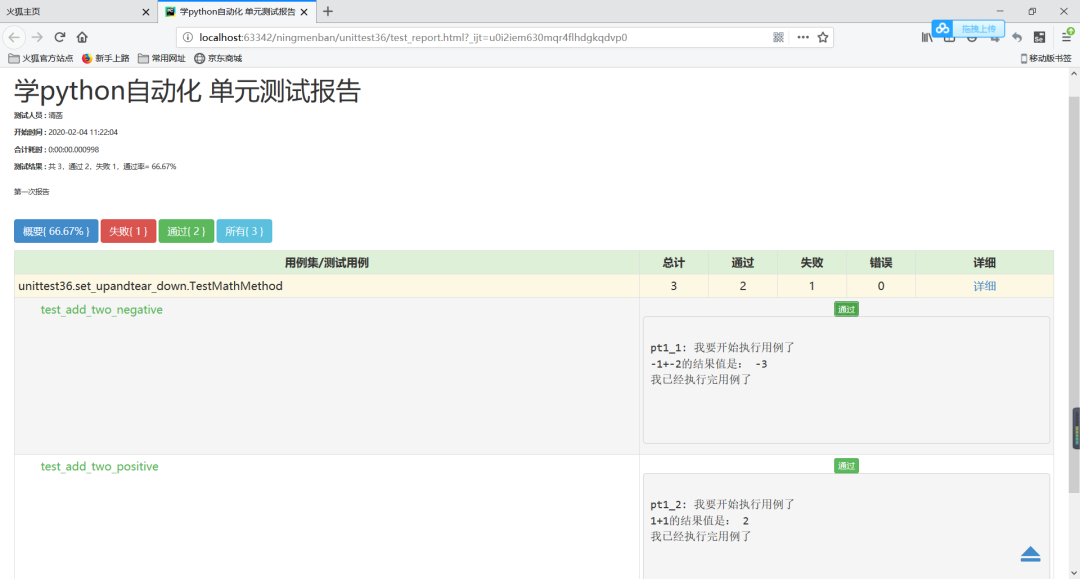Open the browser home page

pyautogui.click(x=82, y=37)
